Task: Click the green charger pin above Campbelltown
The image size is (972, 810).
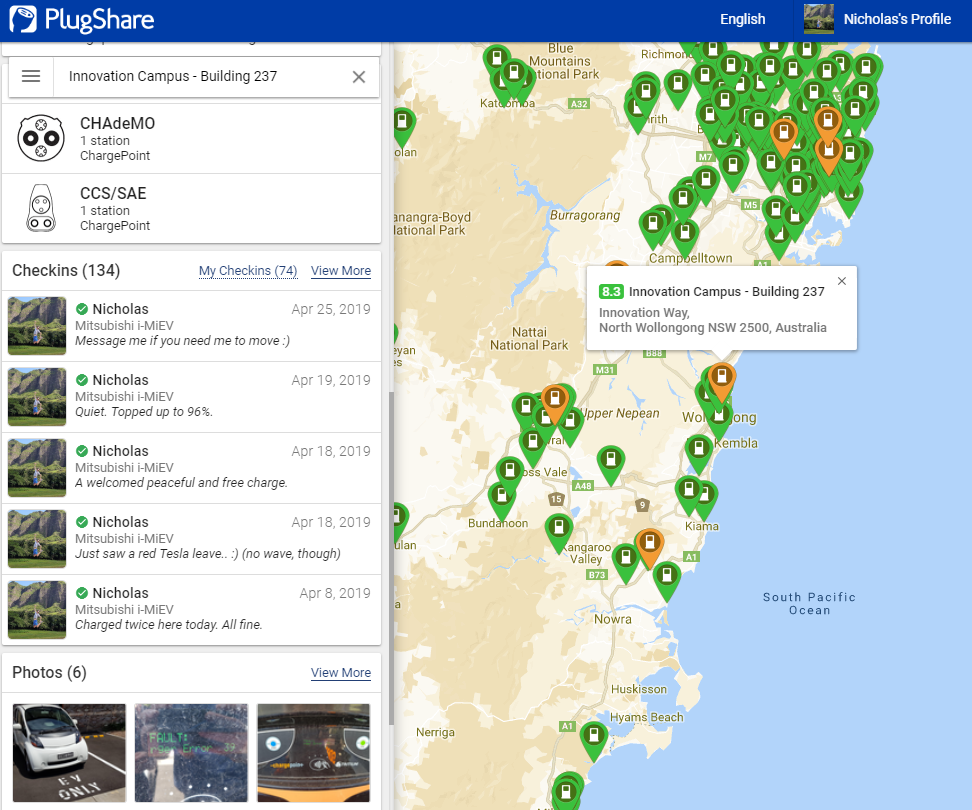Action: (x=685, y=238)
